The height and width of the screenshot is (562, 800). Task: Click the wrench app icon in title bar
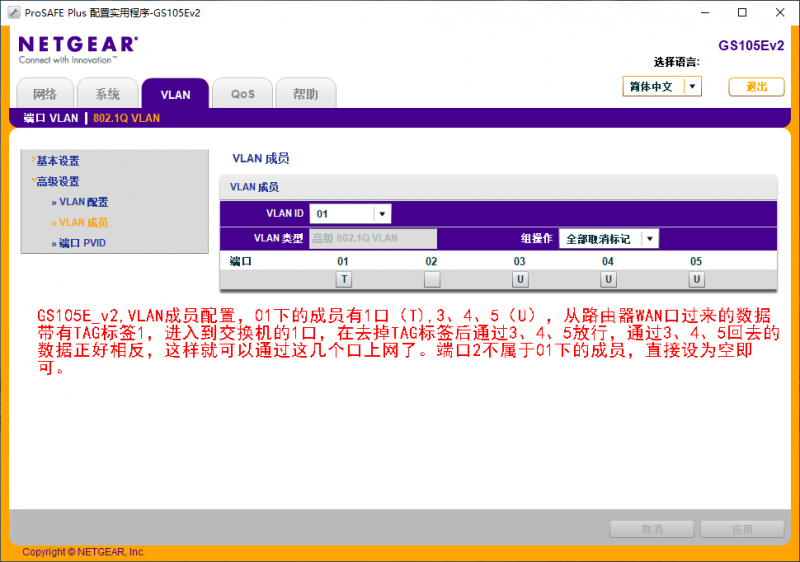coord(14,13)
